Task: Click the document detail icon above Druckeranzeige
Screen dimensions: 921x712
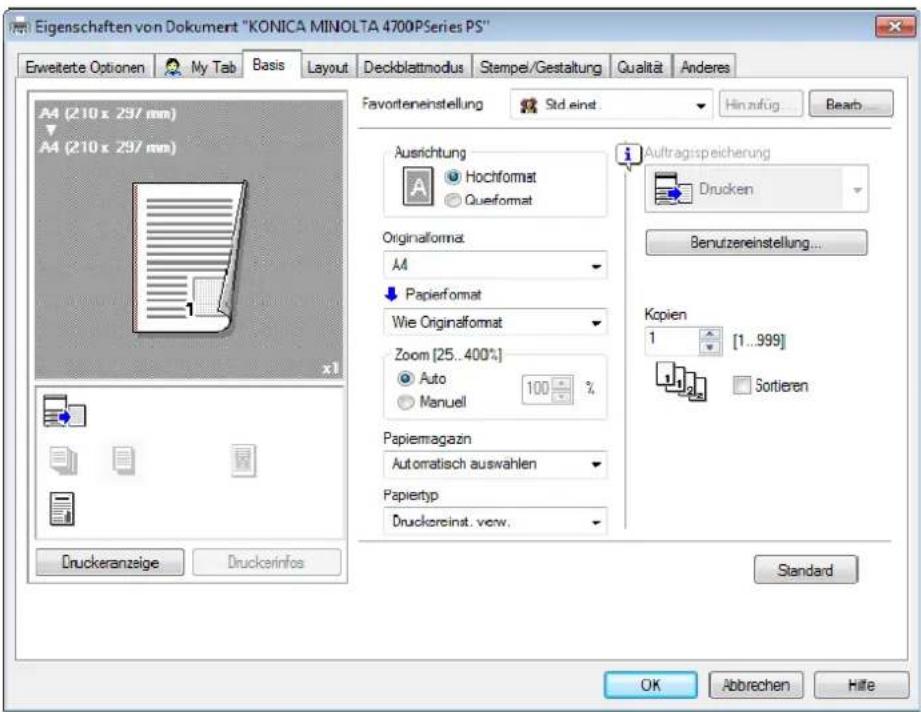Action: pos(62,509)
